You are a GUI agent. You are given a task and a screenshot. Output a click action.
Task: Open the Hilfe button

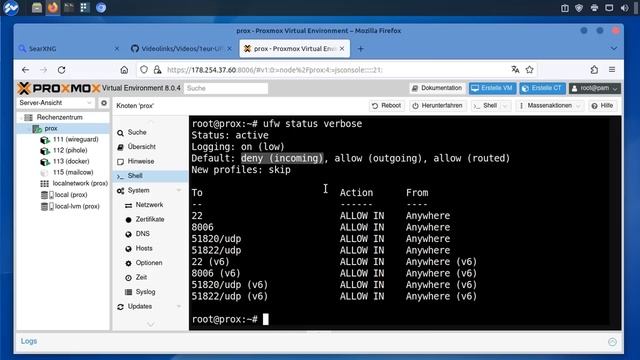602,106
